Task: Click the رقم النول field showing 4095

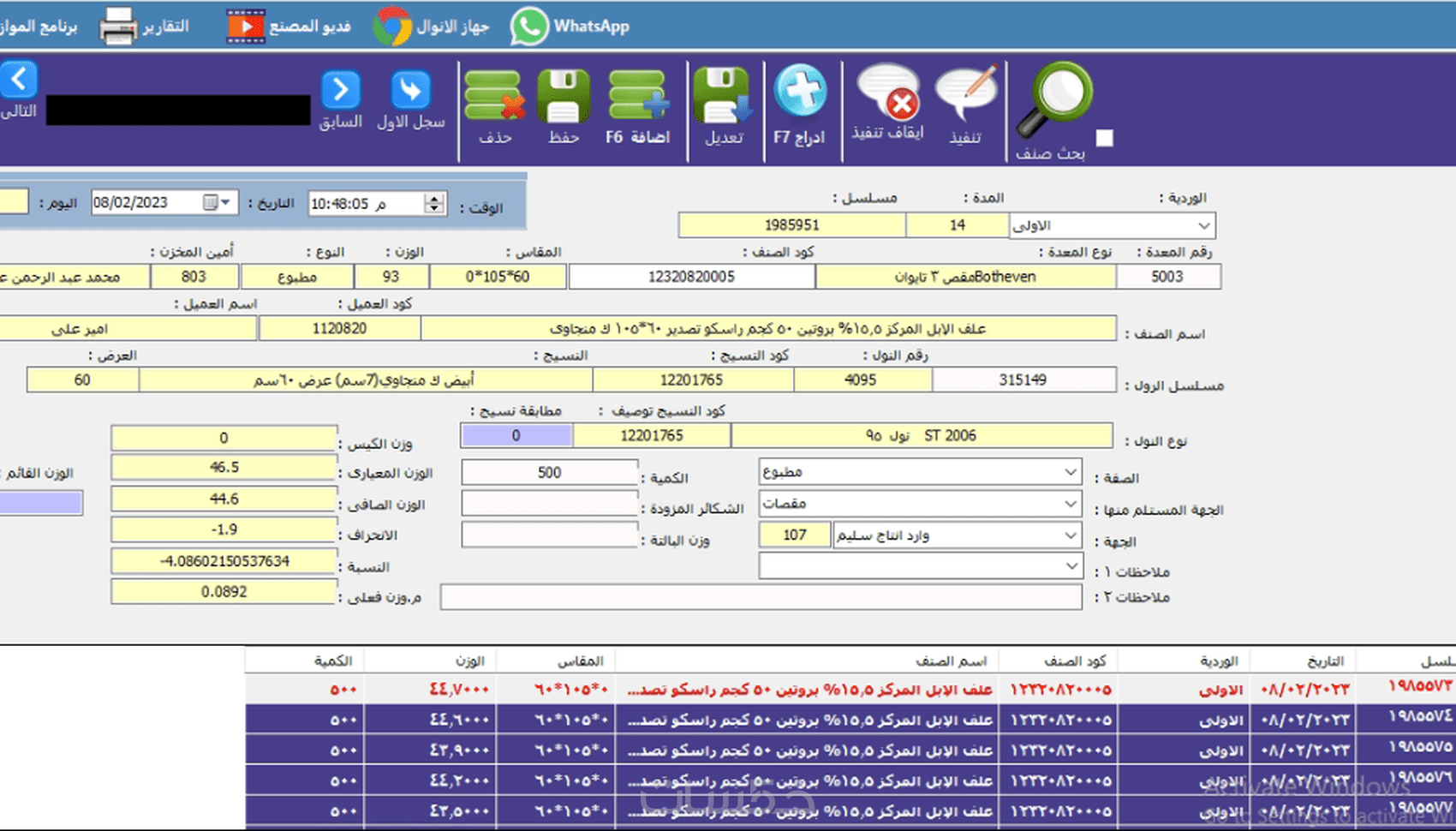Action: [x=862, y=380]
